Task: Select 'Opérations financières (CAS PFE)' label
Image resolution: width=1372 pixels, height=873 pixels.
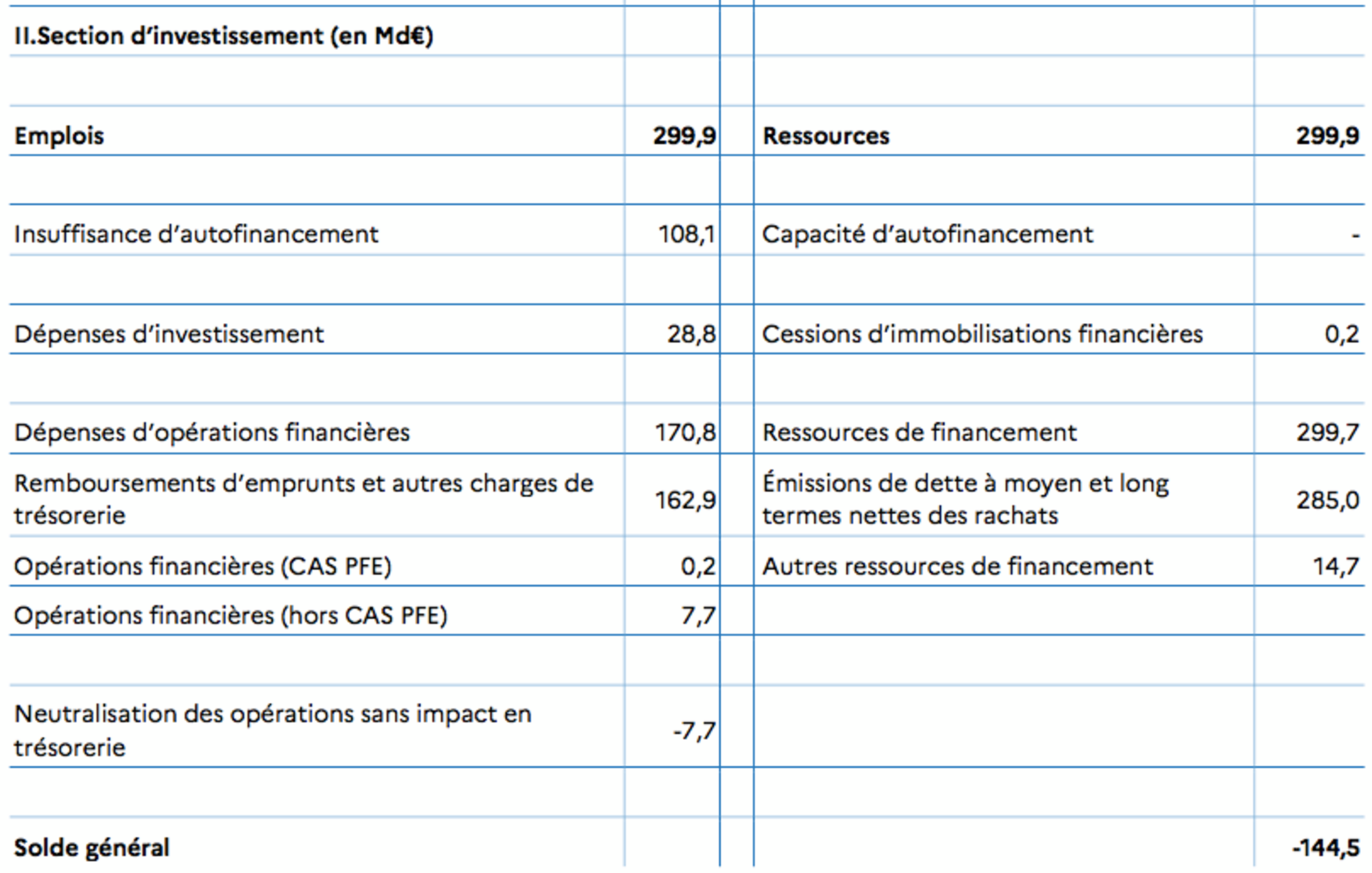Action: tap(203, 566)
